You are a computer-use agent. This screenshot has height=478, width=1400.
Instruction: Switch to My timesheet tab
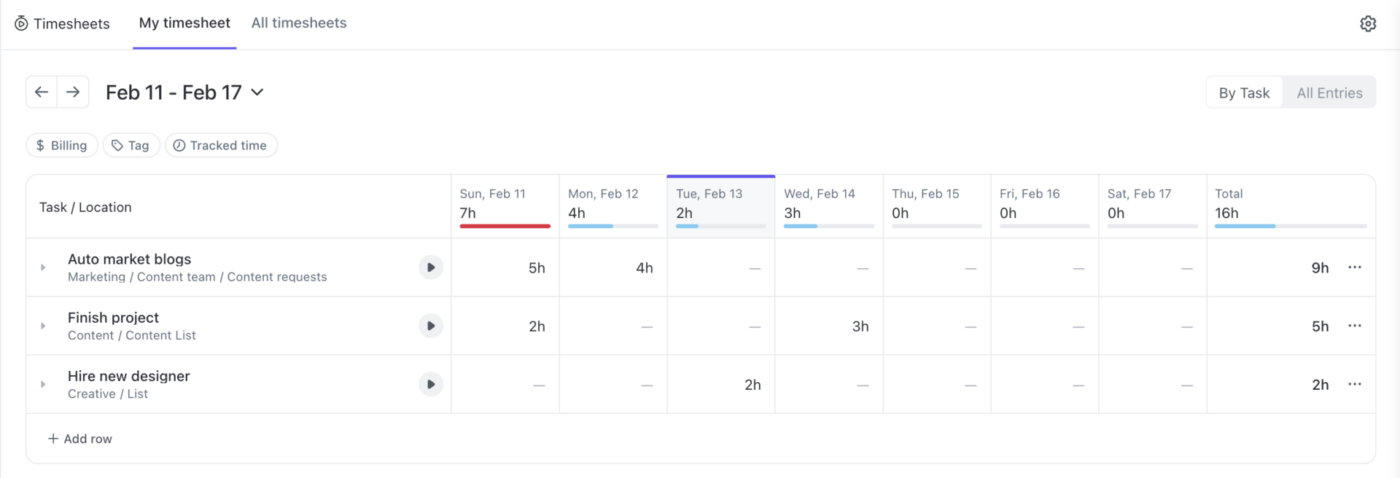[x=185, y=23]
